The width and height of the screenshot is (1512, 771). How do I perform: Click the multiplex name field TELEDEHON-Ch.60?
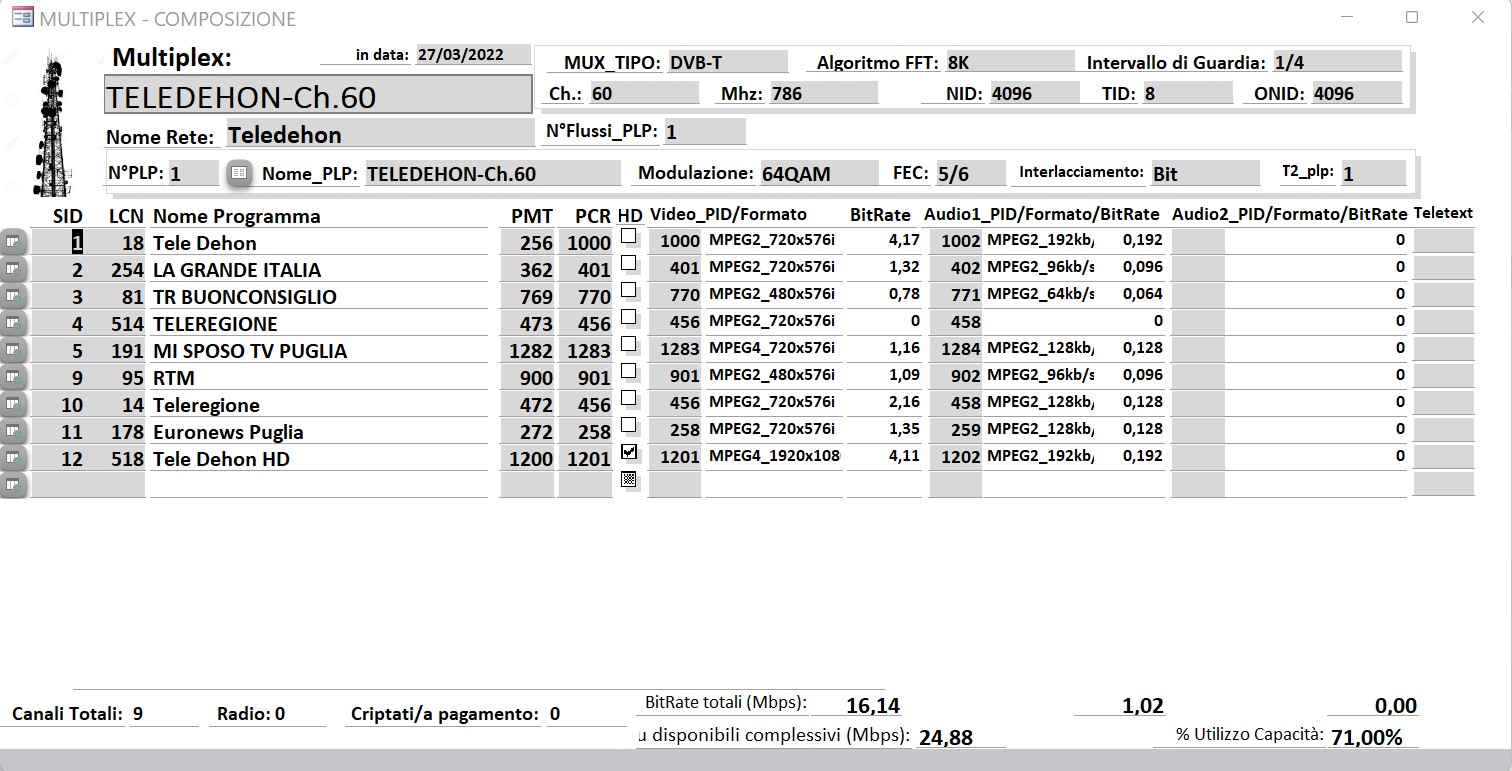point(318,95)
